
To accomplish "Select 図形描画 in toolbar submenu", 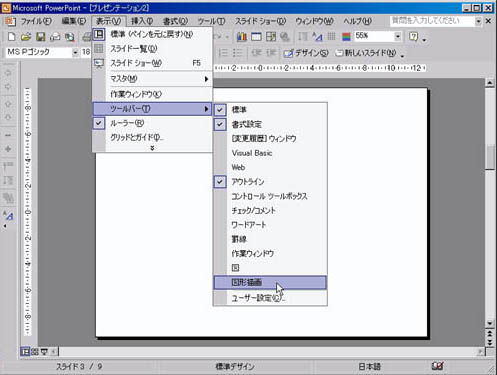I will pos(270,282).
